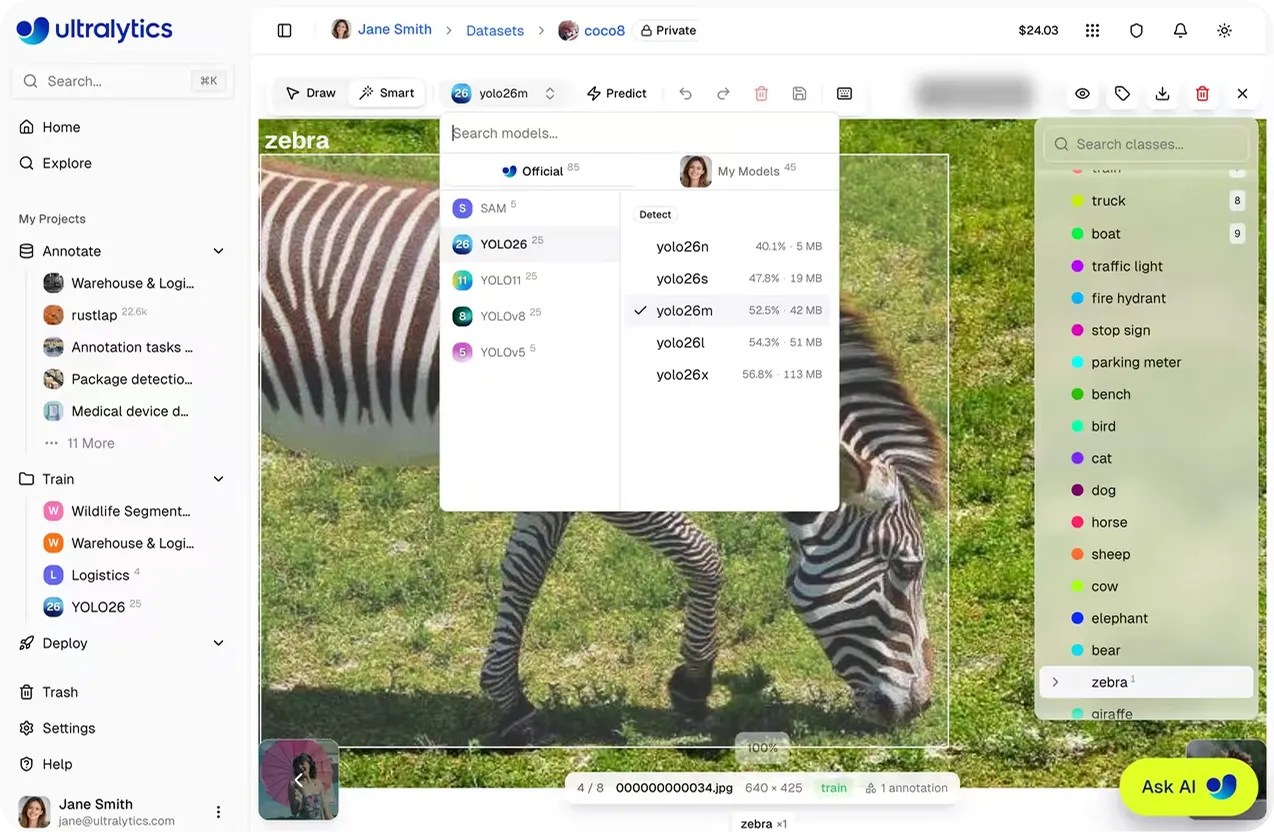This screenshot has width=1274, height=832.
Task: Toggle light/dark theme sun icon
Action: [x=1224, y=30]
